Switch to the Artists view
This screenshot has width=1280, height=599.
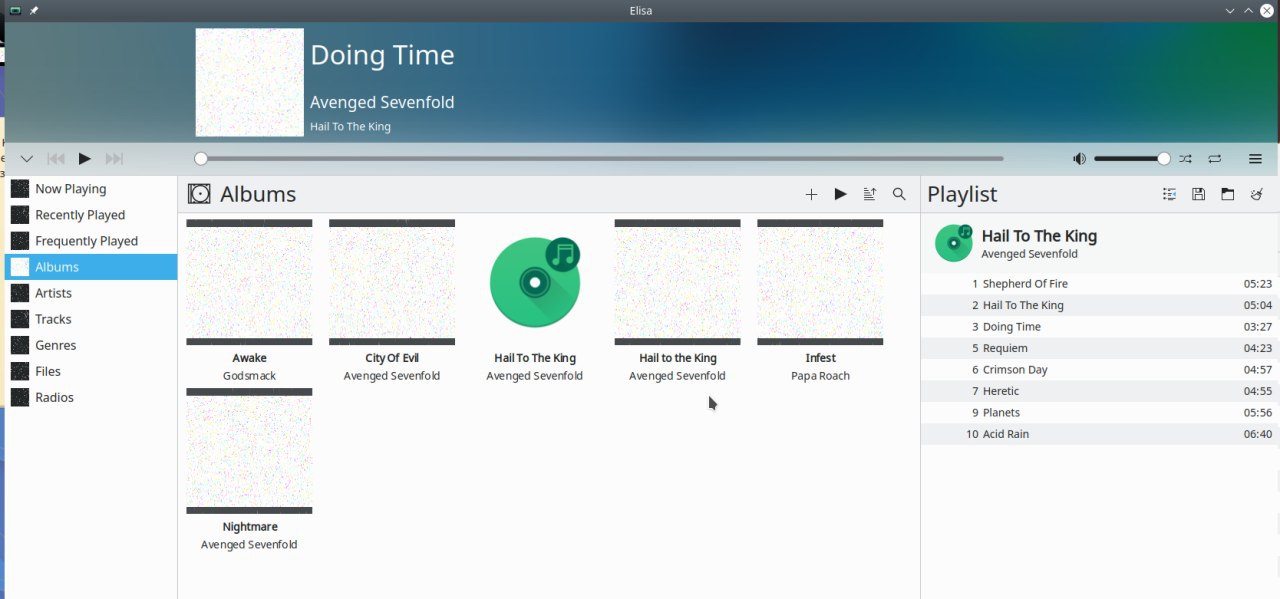[91, 293]
